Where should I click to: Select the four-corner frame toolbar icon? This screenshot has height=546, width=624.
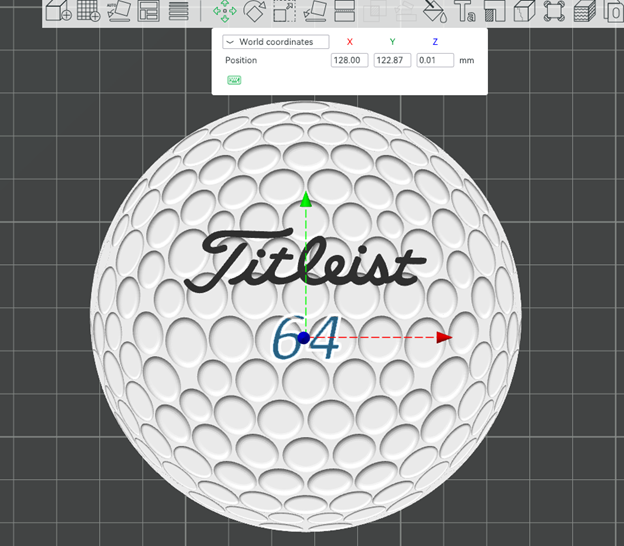coord(554,11)
